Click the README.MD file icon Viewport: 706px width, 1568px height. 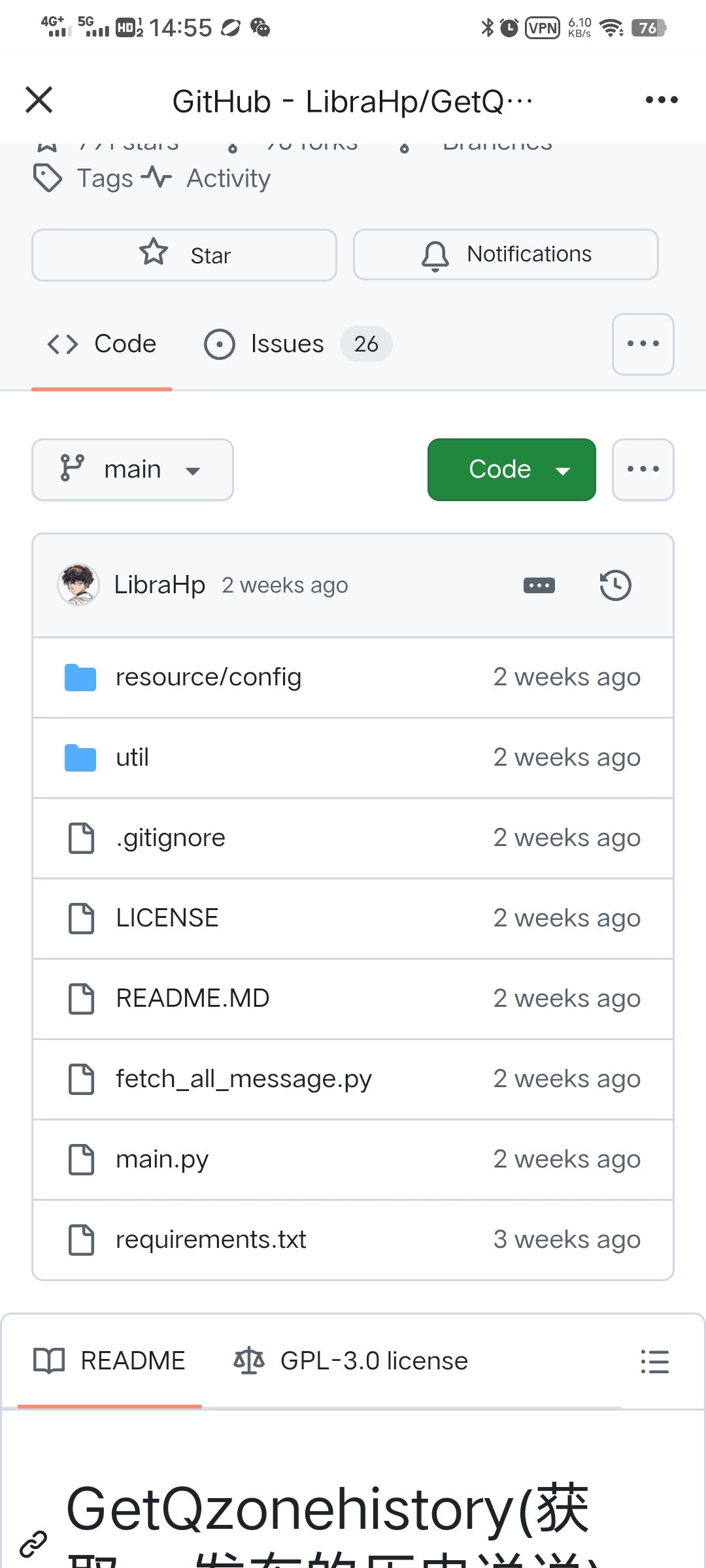click(x=82, y=999)
